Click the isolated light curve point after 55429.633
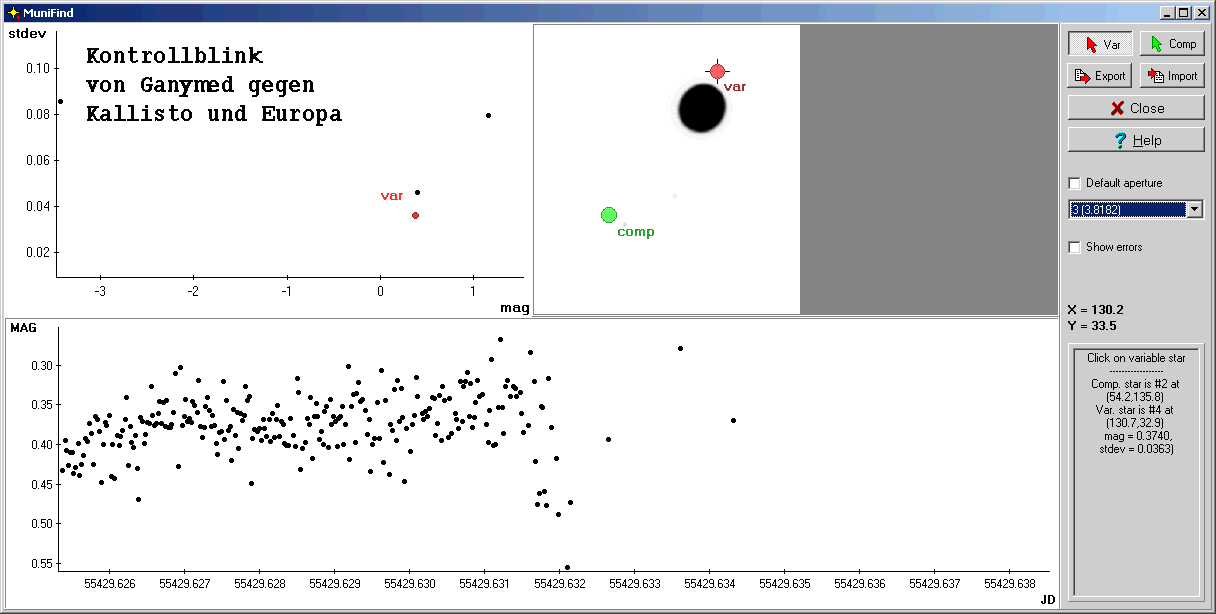1216x614 pixels. pyautogui.click(x=680, y=348)
